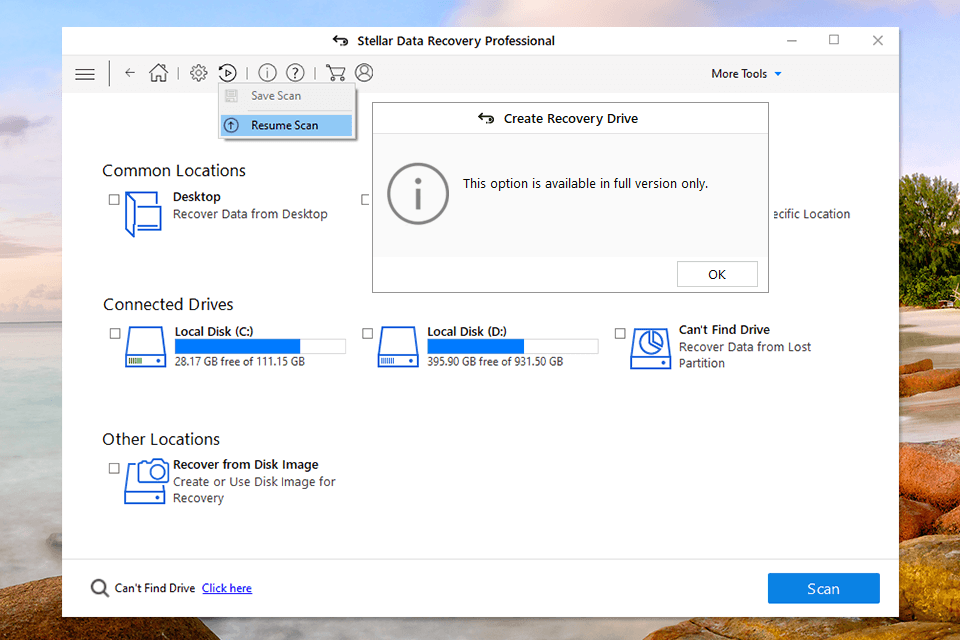Open the information (i) toolbar icon
The height and width of the screenshot is (640, 960).
coord(267,73)
